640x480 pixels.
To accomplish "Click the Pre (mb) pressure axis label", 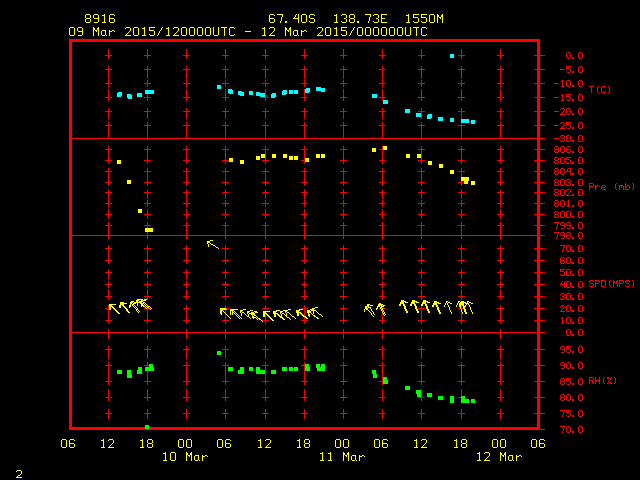I will (x=611, y=187).
